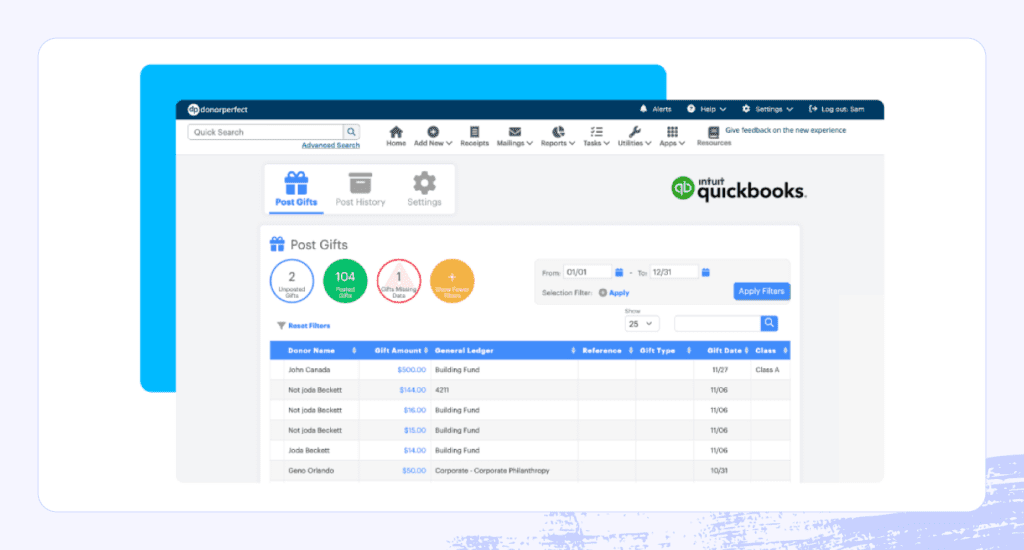Expand the Reports dropdown arrow
The height and width of the screenshot is (550, 1024).
(572, 144)
